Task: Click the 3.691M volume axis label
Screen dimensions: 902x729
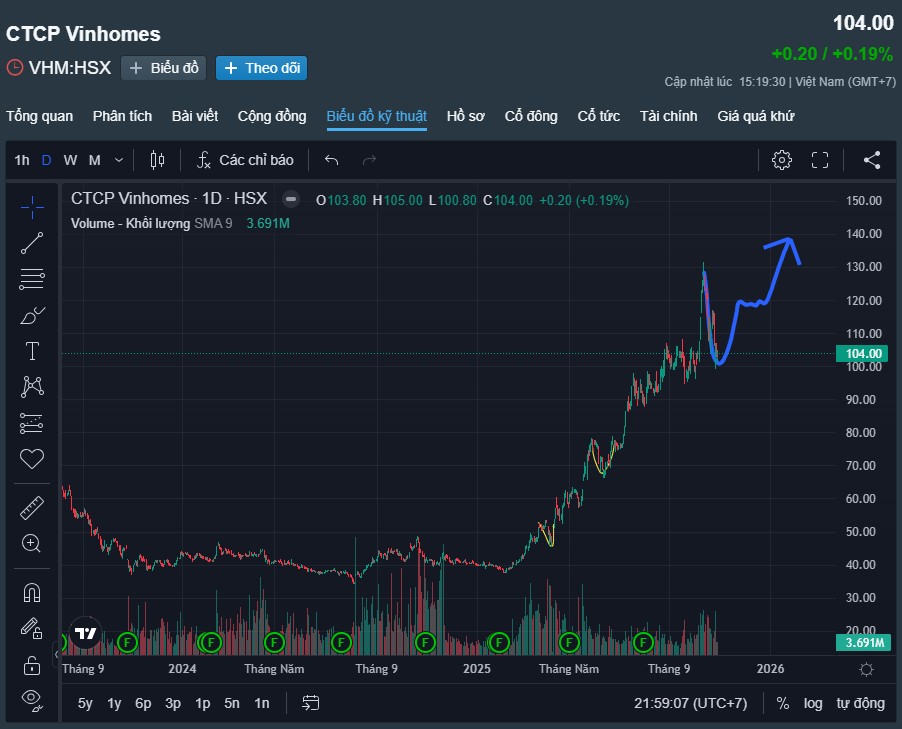Action: [863, 642]
